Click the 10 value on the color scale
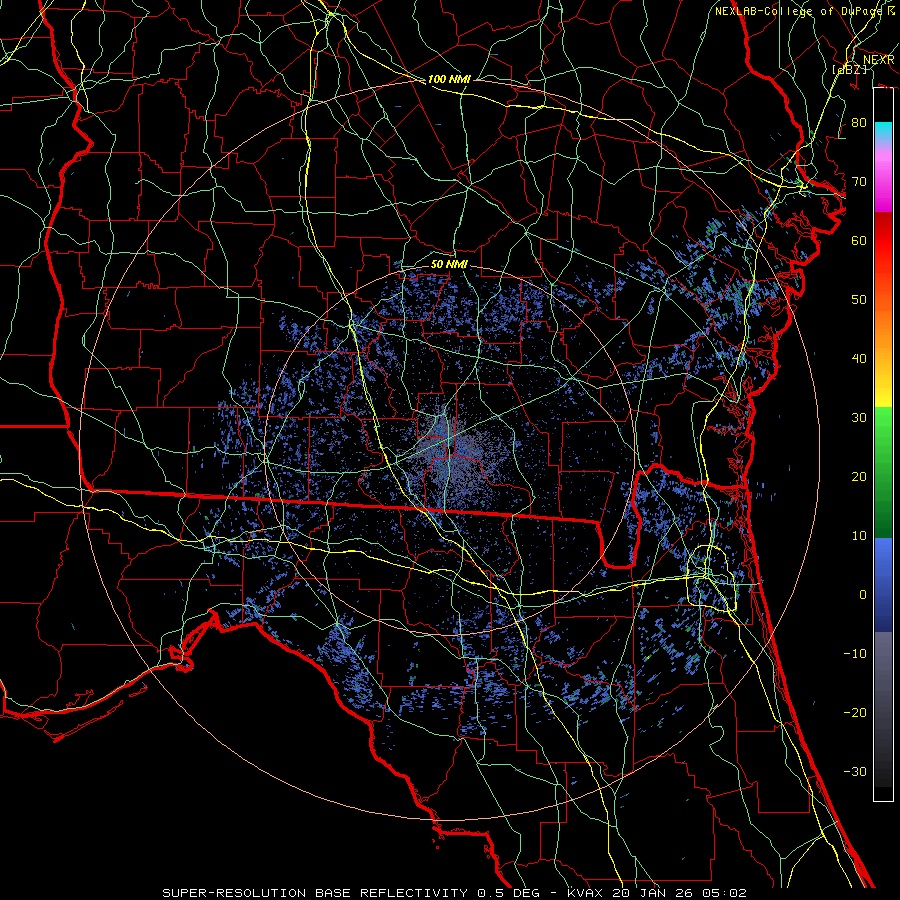 click(x=859, y=536)
